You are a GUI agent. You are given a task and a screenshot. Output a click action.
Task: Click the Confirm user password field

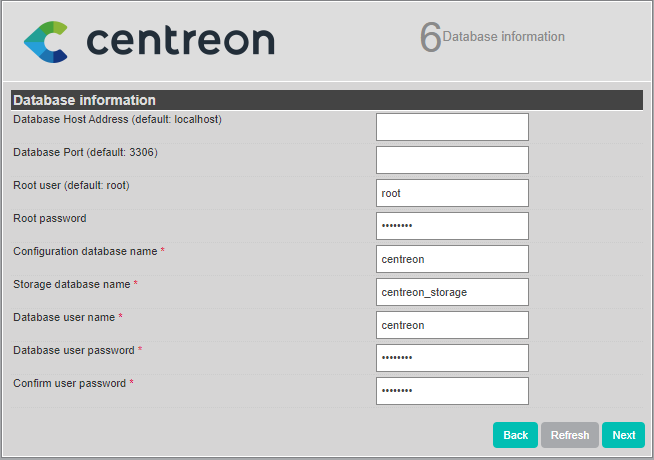point(452,391)
